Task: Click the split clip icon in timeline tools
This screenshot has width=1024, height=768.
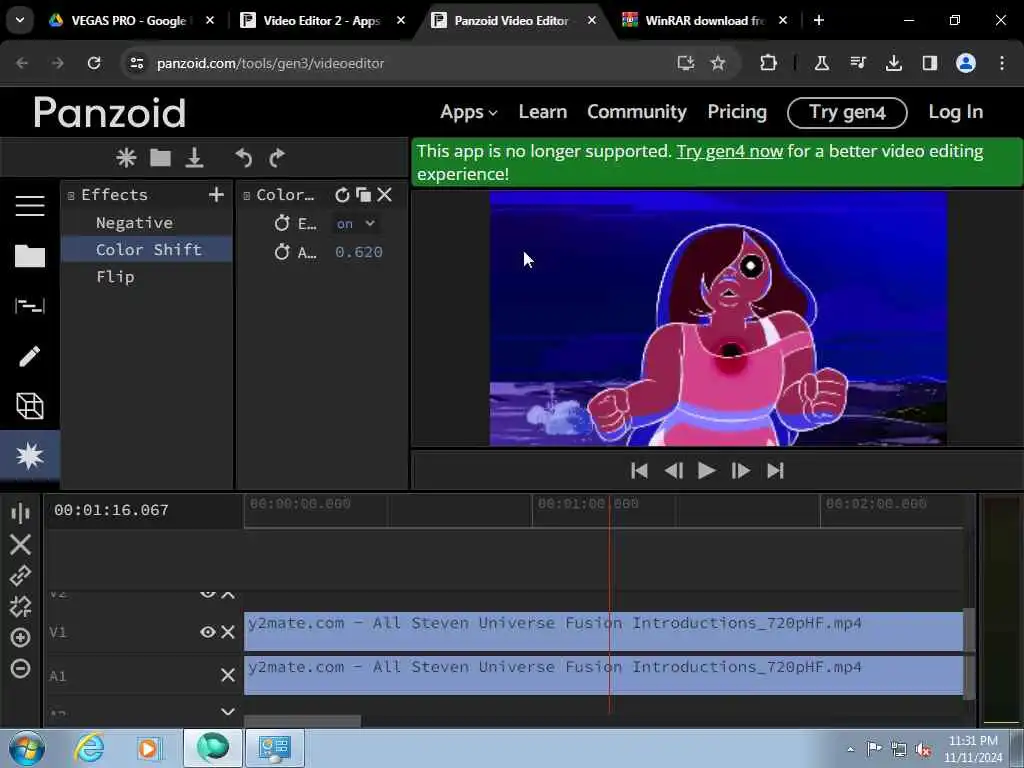Action: (x=20, y=513)
